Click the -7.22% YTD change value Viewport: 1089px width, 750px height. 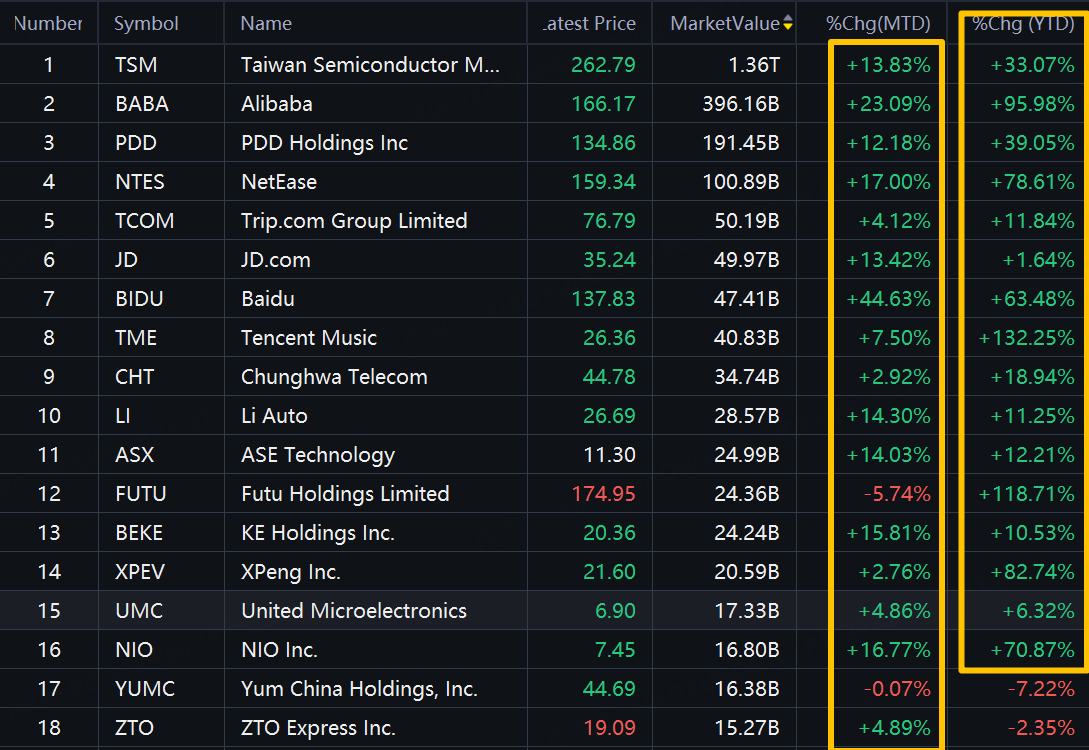1041,688
